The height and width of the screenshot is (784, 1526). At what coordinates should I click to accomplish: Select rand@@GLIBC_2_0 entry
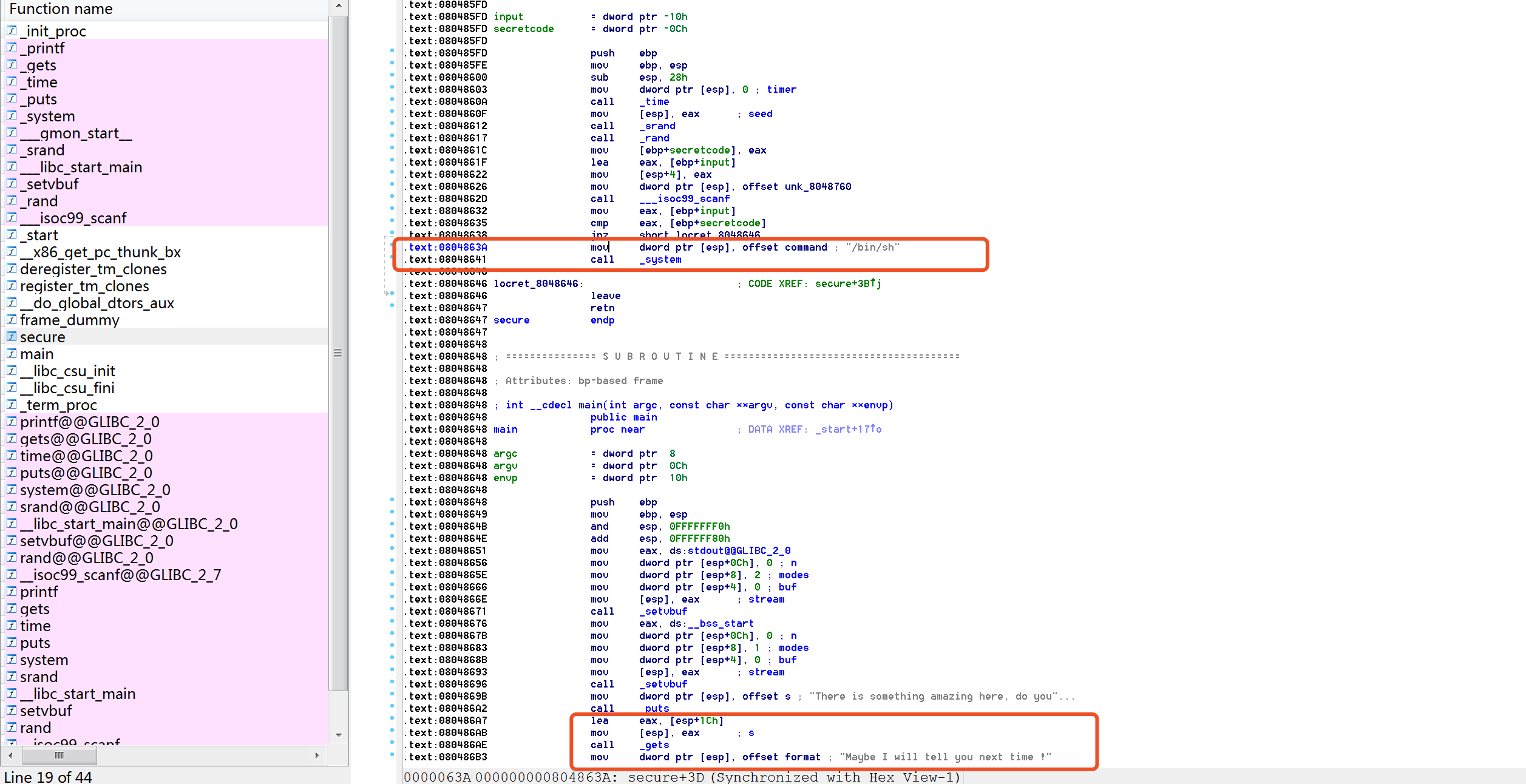coord(87,558)
